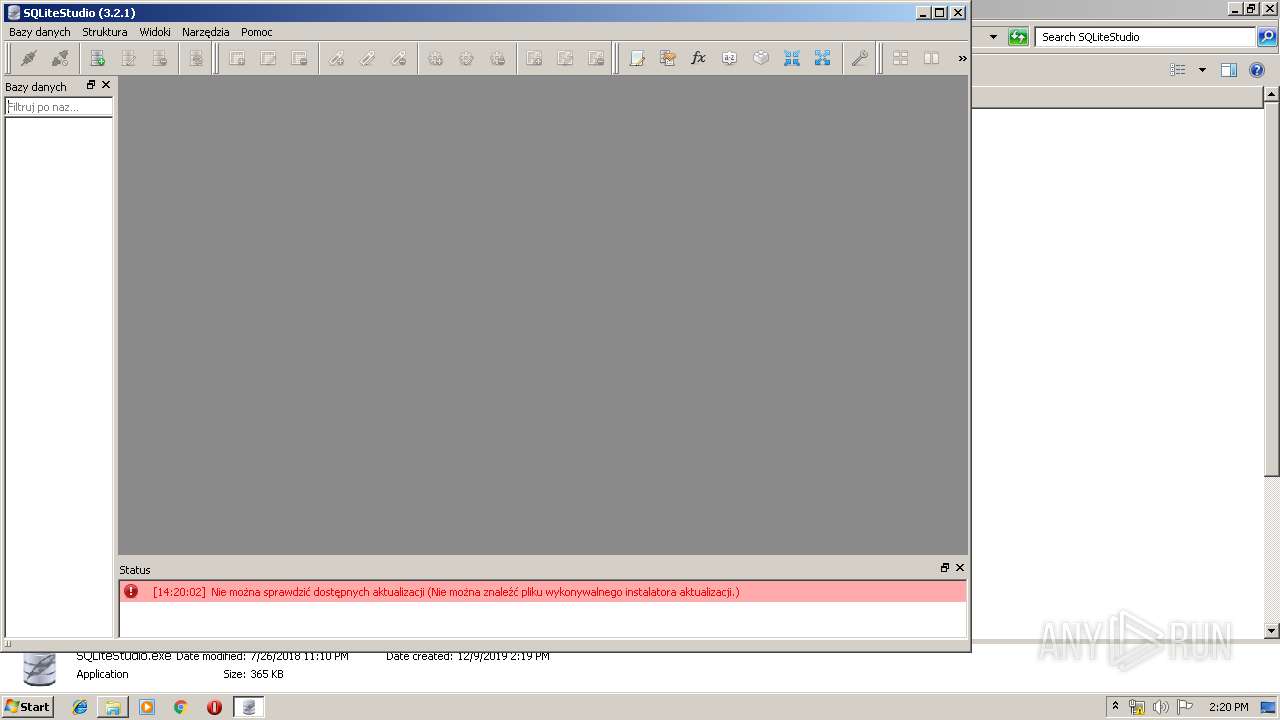This screenshot has width=1280, height=720.
Task: Click the Tile windows toolbar icon
Action: click(x=900, y=59)
